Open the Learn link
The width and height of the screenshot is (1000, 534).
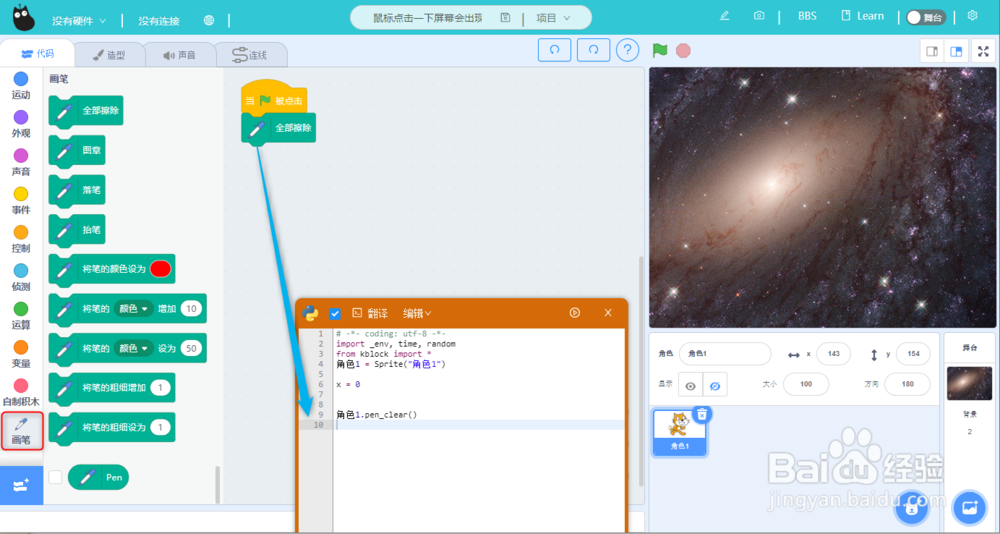click(x=862, y=16)
